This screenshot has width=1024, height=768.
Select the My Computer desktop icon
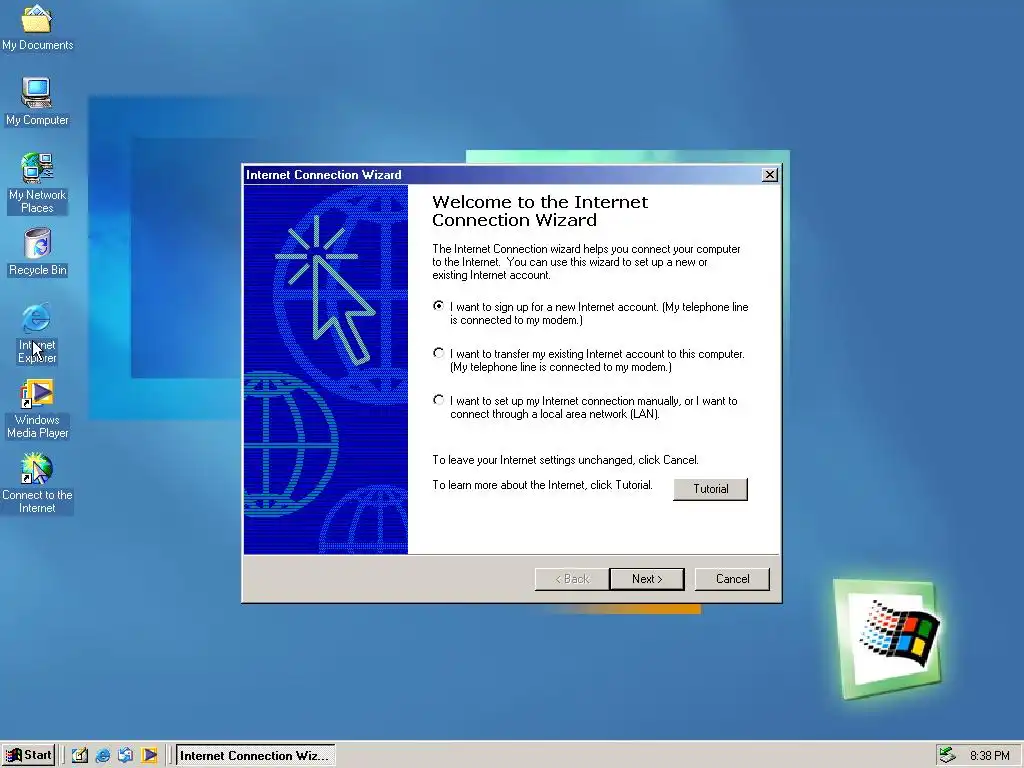37,101
